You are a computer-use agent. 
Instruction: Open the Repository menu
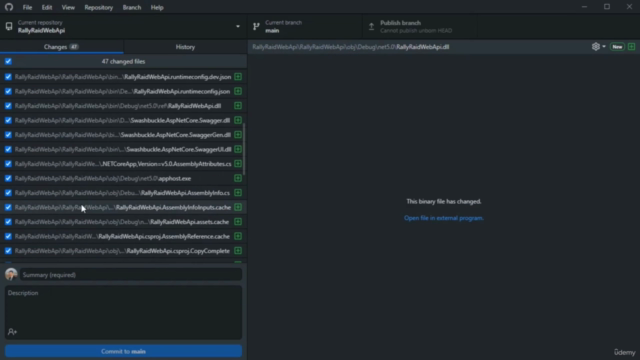98,7
